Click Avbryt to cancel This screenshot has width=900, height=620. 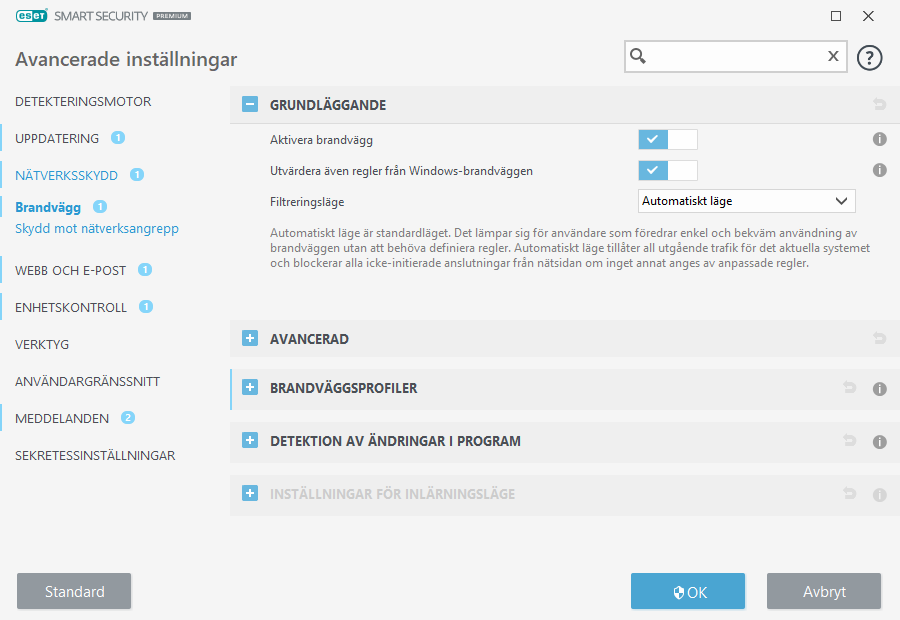[824, 591]
